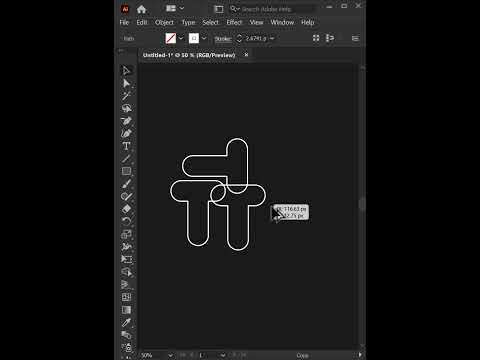Open the Object menu
The image size is (480, 360).
[164, 22]
